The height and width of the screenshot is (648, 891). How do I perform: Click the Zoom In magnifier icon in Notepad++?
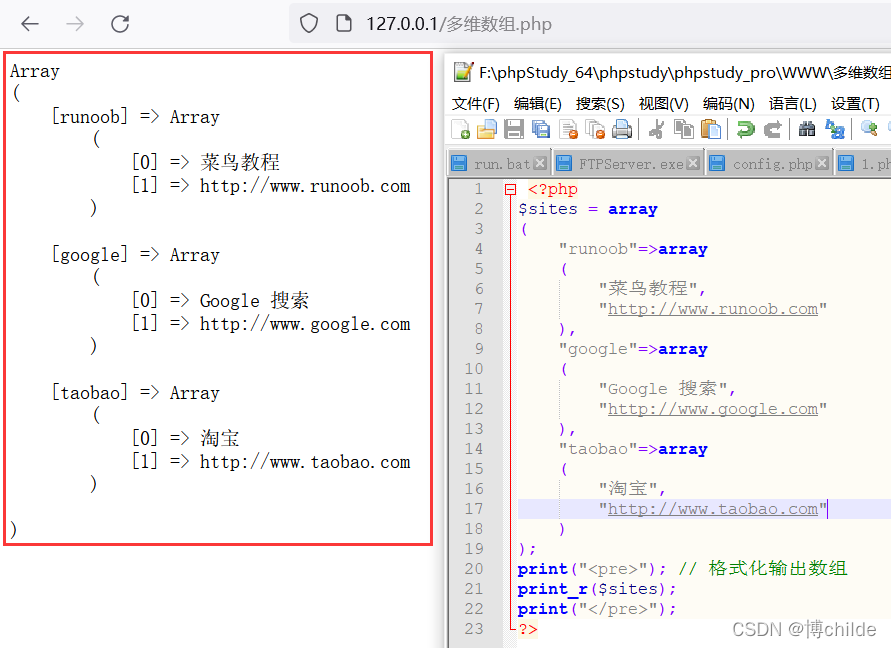[x=869, y=129]
